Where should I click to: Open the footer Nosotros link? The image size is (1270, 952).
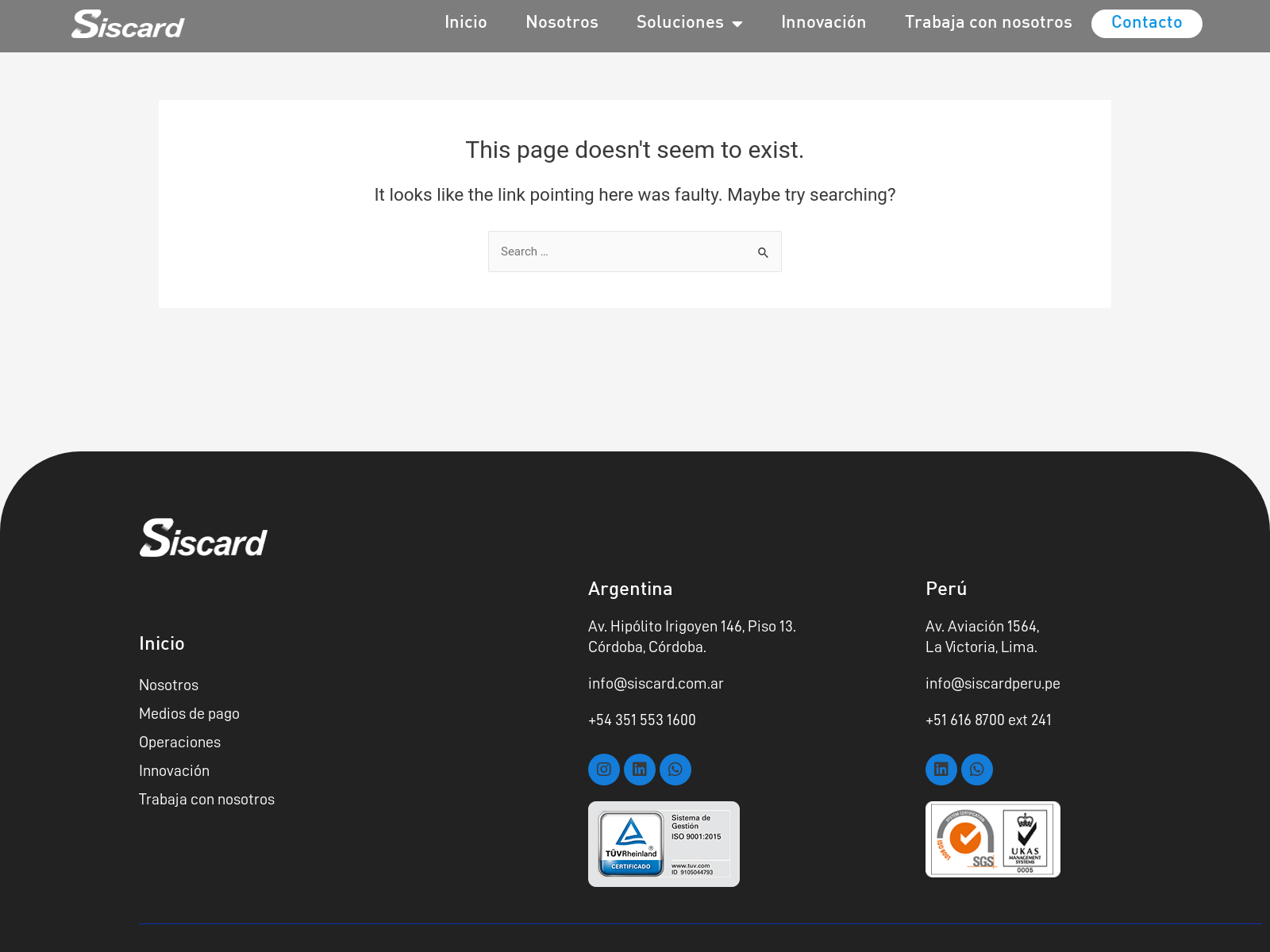(168, 685)
